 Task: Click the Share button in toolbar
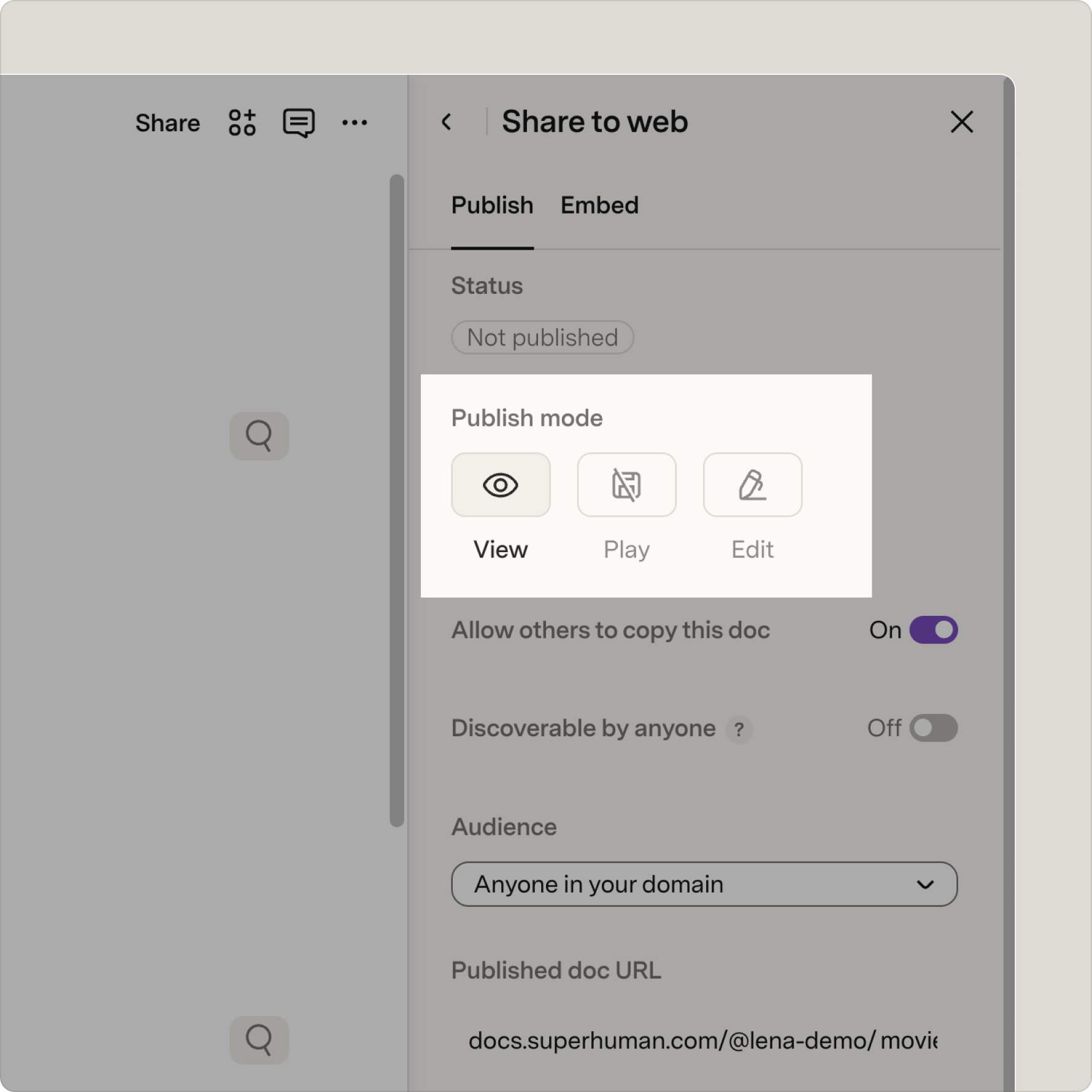point(167,123)
